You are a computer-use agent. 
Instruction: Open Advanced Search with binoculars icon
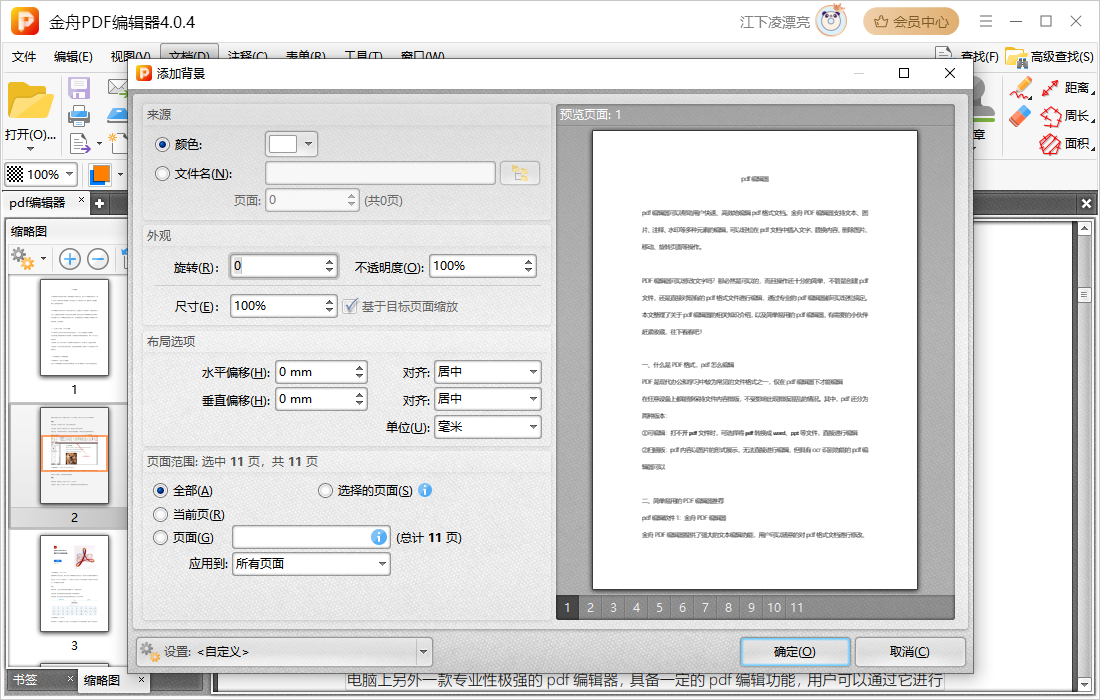(1049, 56)
